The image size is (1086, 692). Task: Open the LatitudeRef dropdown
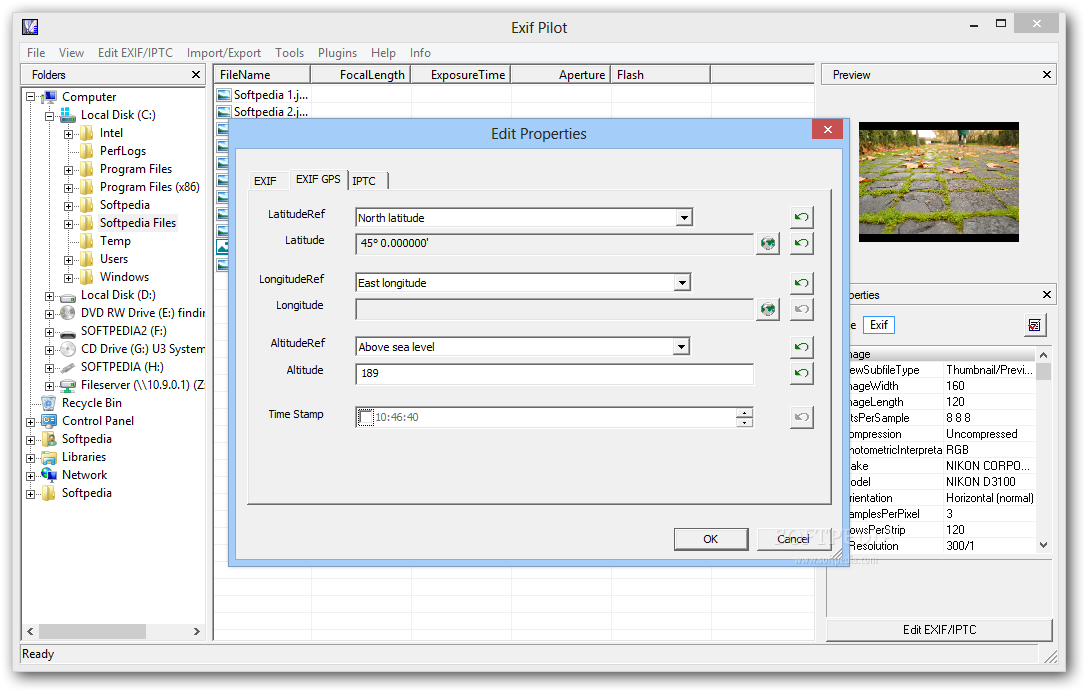pos(684,218)
